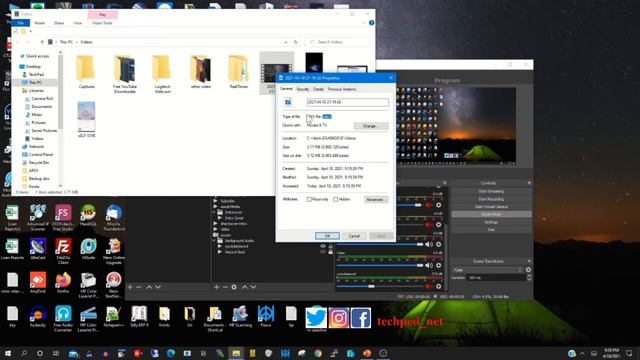Move scene up in OBS Scenes toolbar
This screenshot has width=640, height=360.
coord(149,287)
